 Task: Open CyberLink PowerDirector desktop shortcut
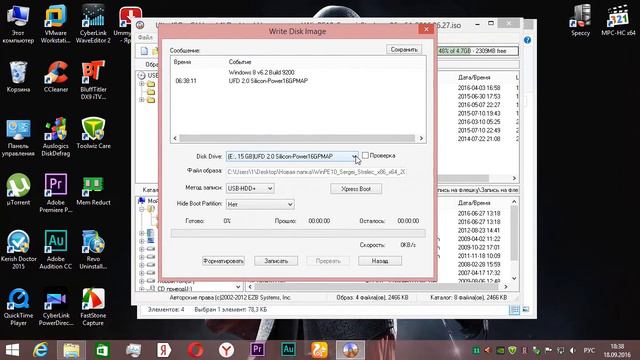(56, 307)
